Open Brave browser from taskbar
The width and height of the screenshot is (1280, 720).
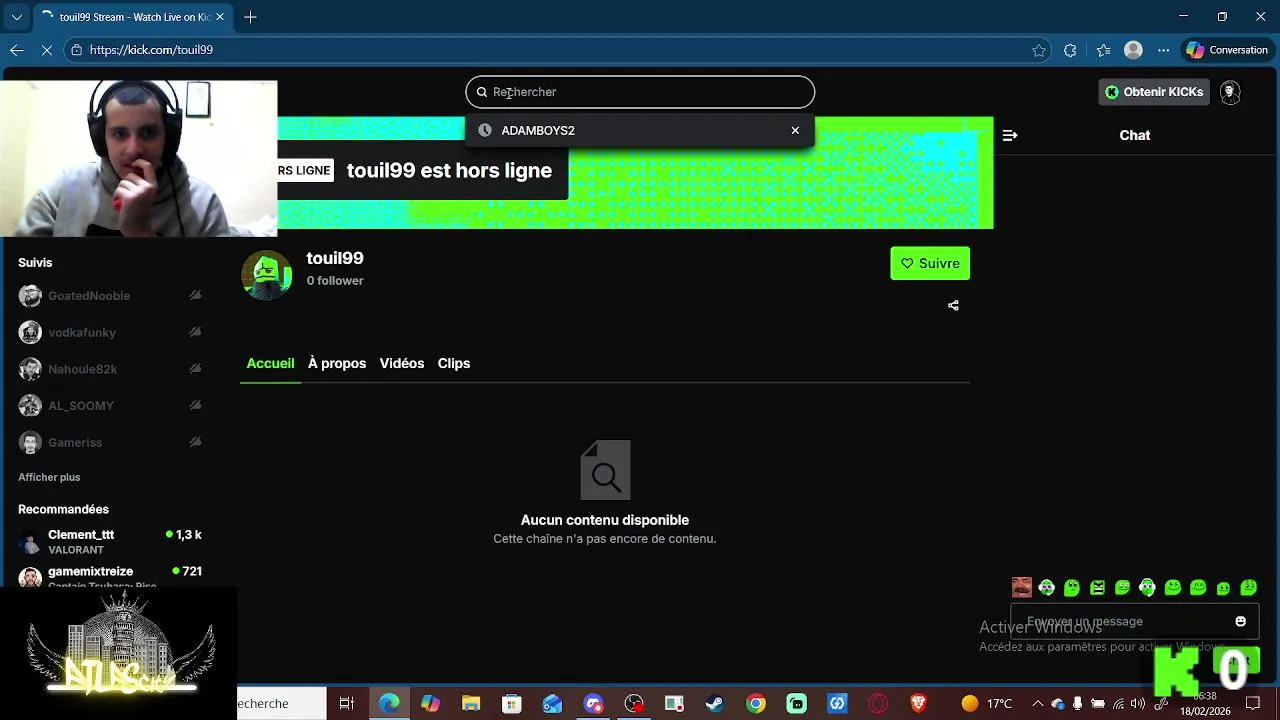919,704
